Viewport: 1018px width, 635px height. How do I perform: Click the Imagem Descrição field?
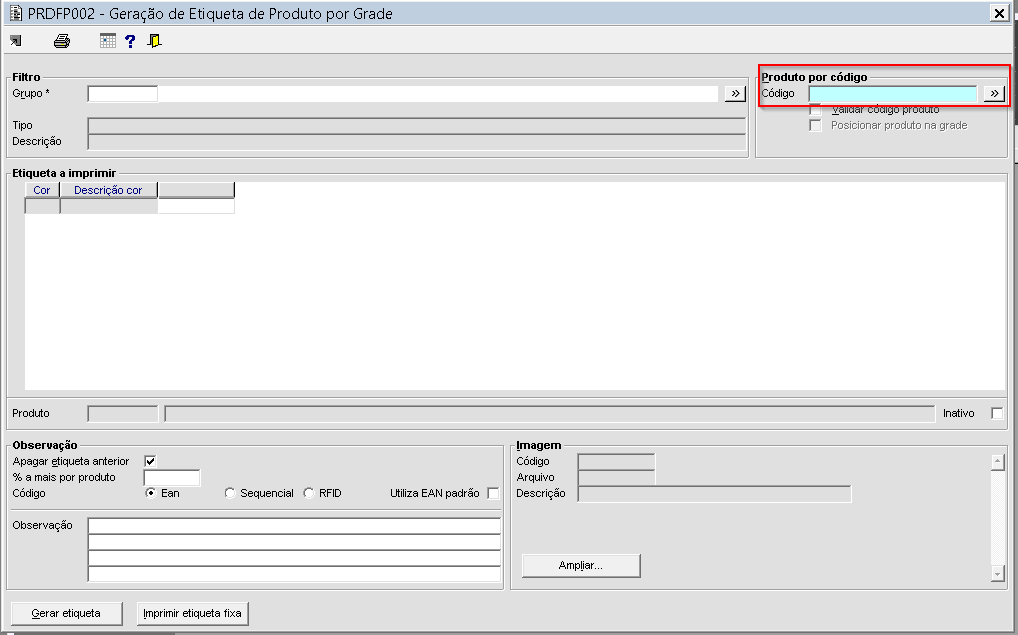714,493
